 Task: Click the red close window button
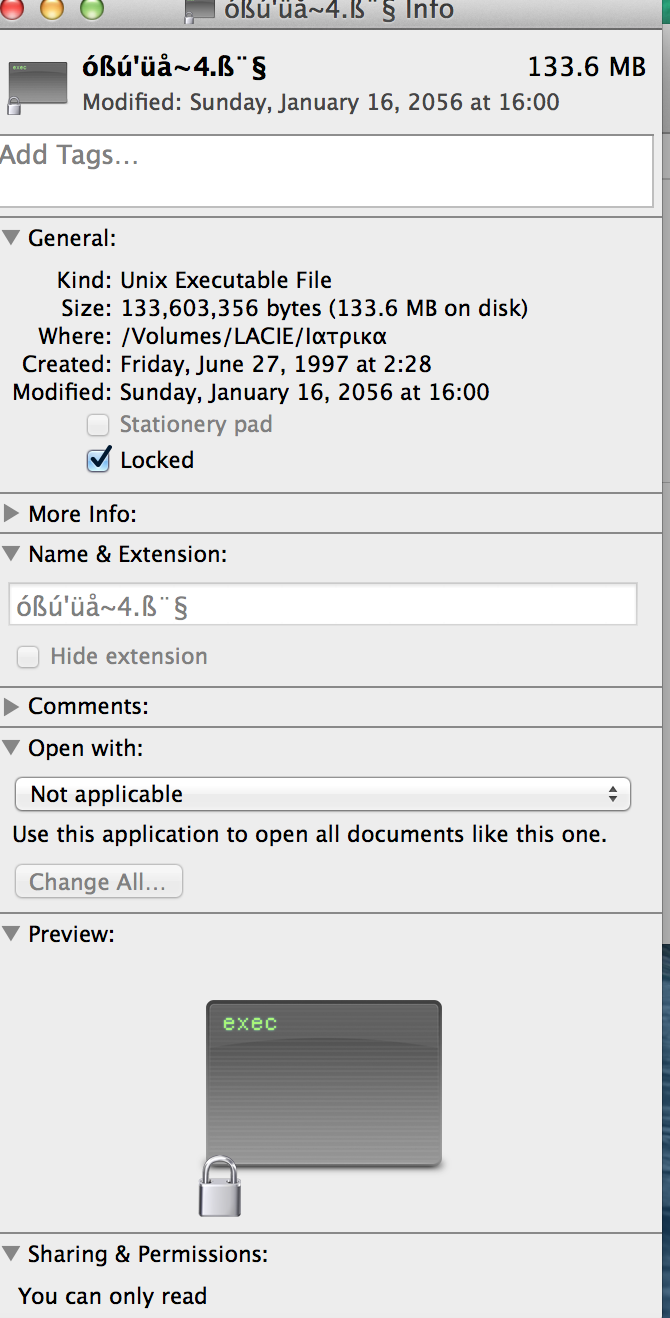10,9
